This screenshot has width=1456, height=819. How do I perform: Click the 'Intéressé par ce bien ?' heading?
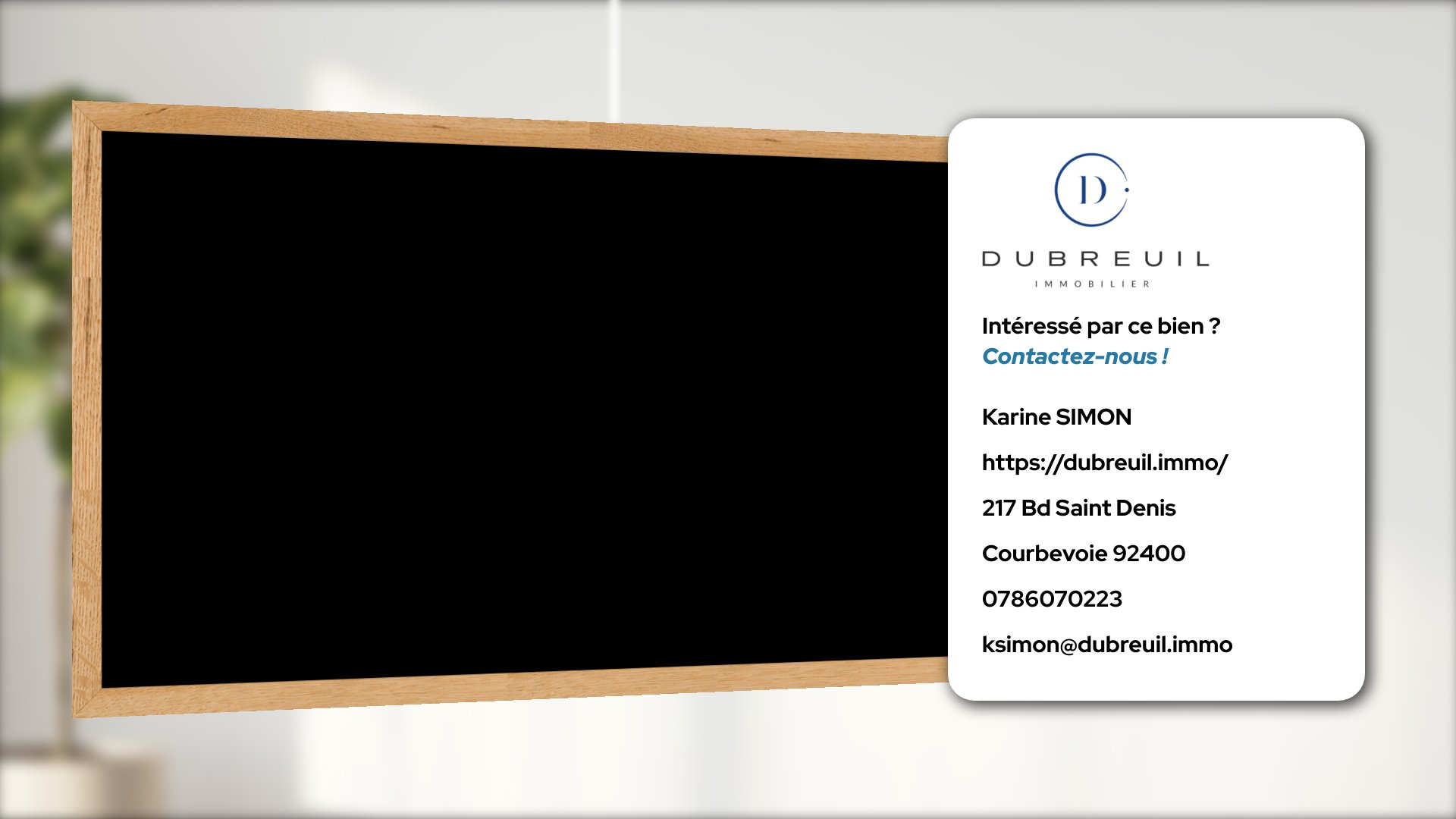(1100, 326)
